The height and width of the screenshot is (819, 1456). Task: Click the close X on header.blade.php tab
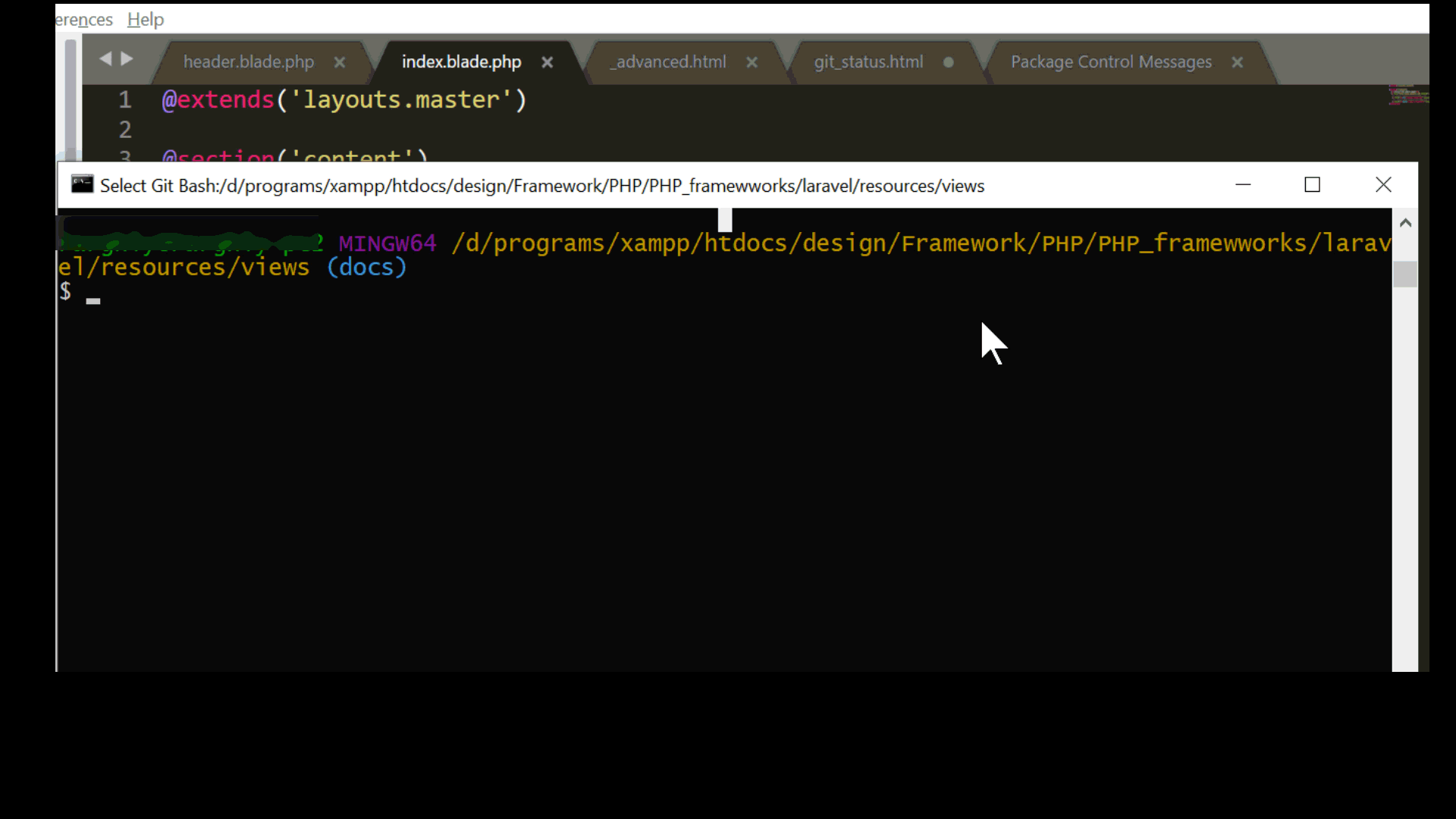pyautogui.click(x=338, y=63)
